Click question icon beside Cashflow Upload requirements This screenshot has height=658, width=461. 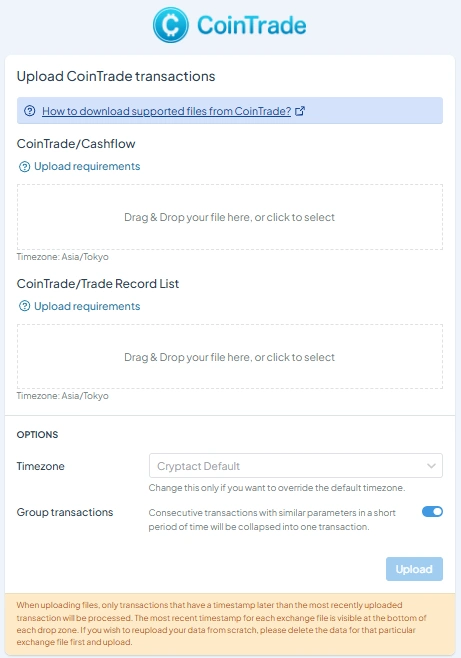click(x=24, y=167)
